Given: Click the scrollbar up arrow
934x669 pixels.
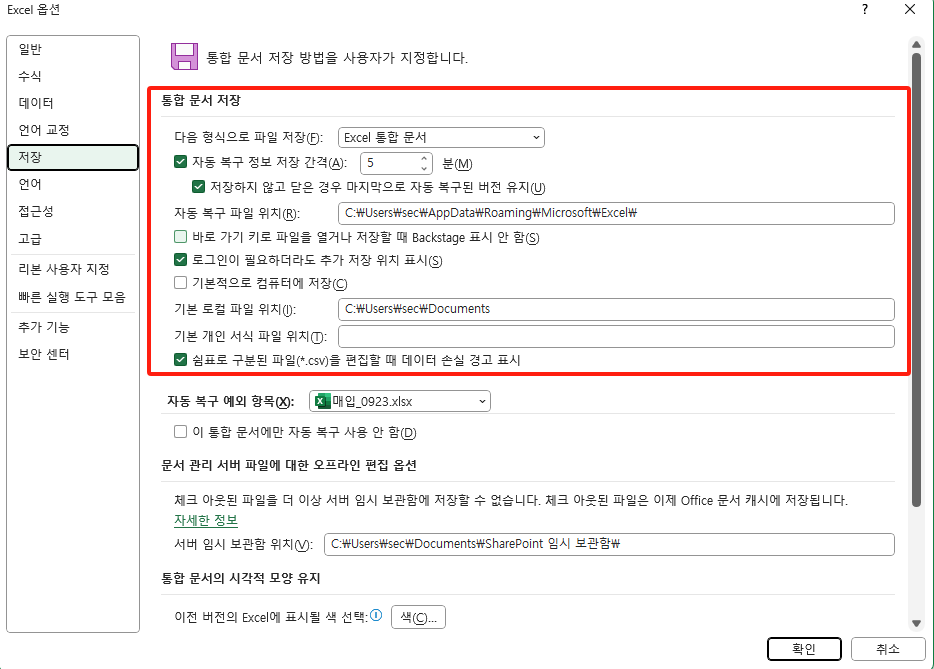Looking at the screenshot, I should 916,45.
